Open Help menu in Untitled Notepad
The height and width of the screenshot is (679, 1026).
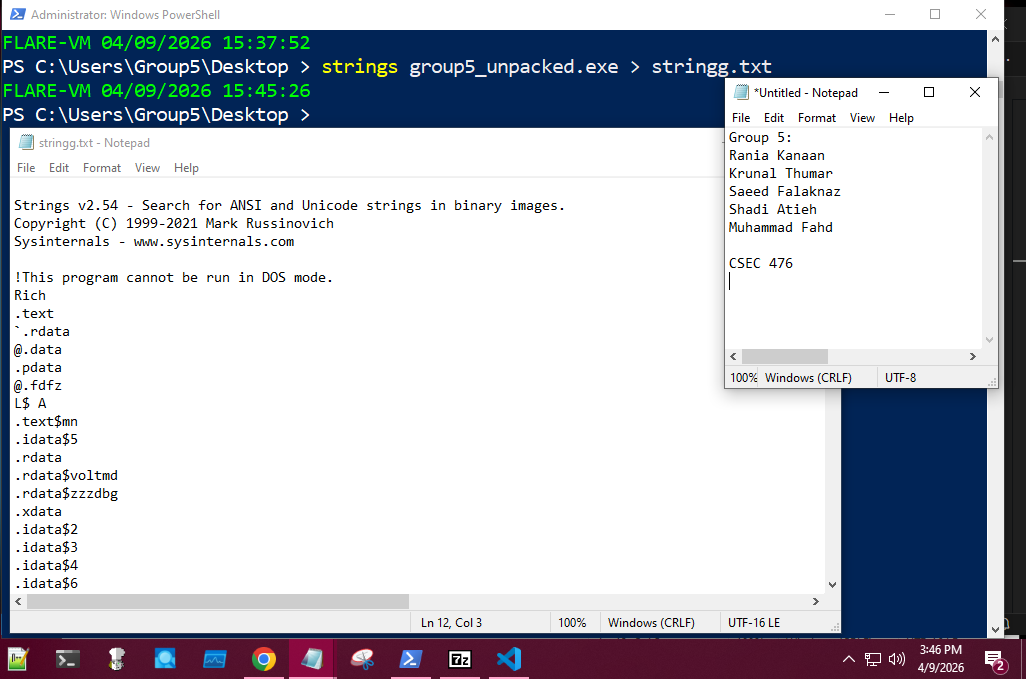901,118
